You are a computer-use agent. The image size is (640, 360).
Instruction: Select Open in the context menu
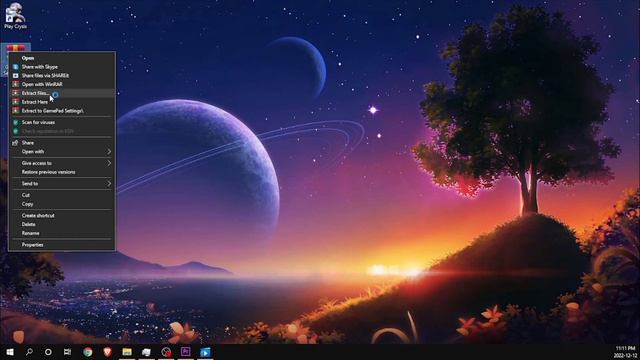tap(62, 58)
